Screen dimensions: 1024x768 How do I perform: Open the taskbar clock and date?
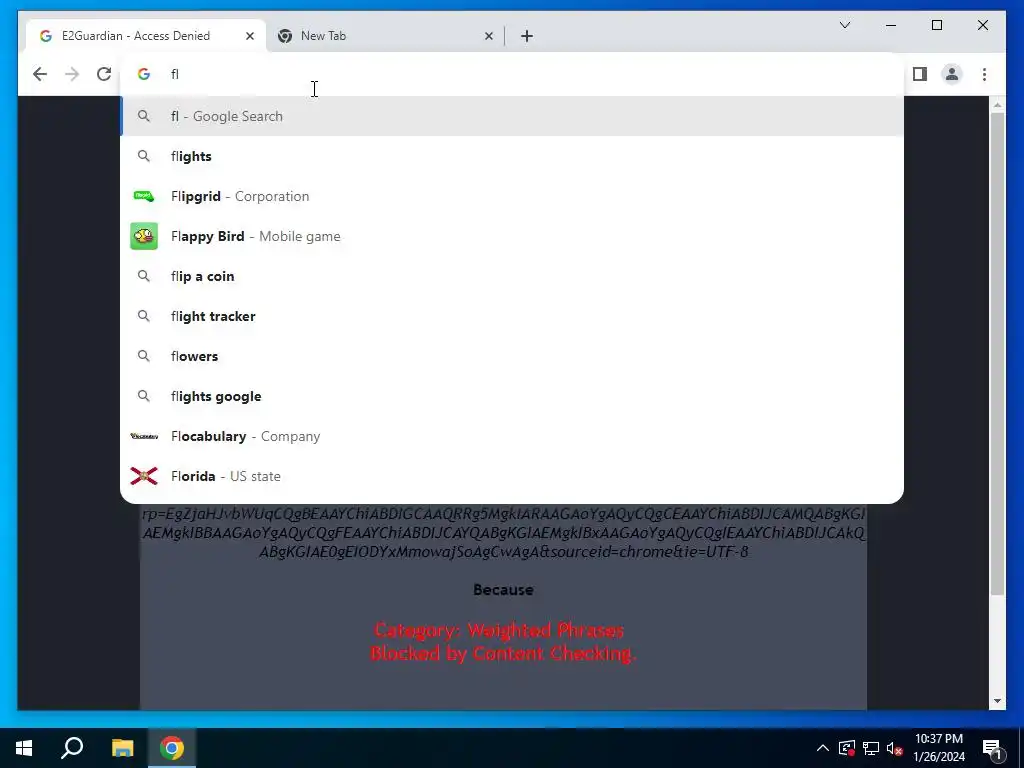click(x=939, y=748)
